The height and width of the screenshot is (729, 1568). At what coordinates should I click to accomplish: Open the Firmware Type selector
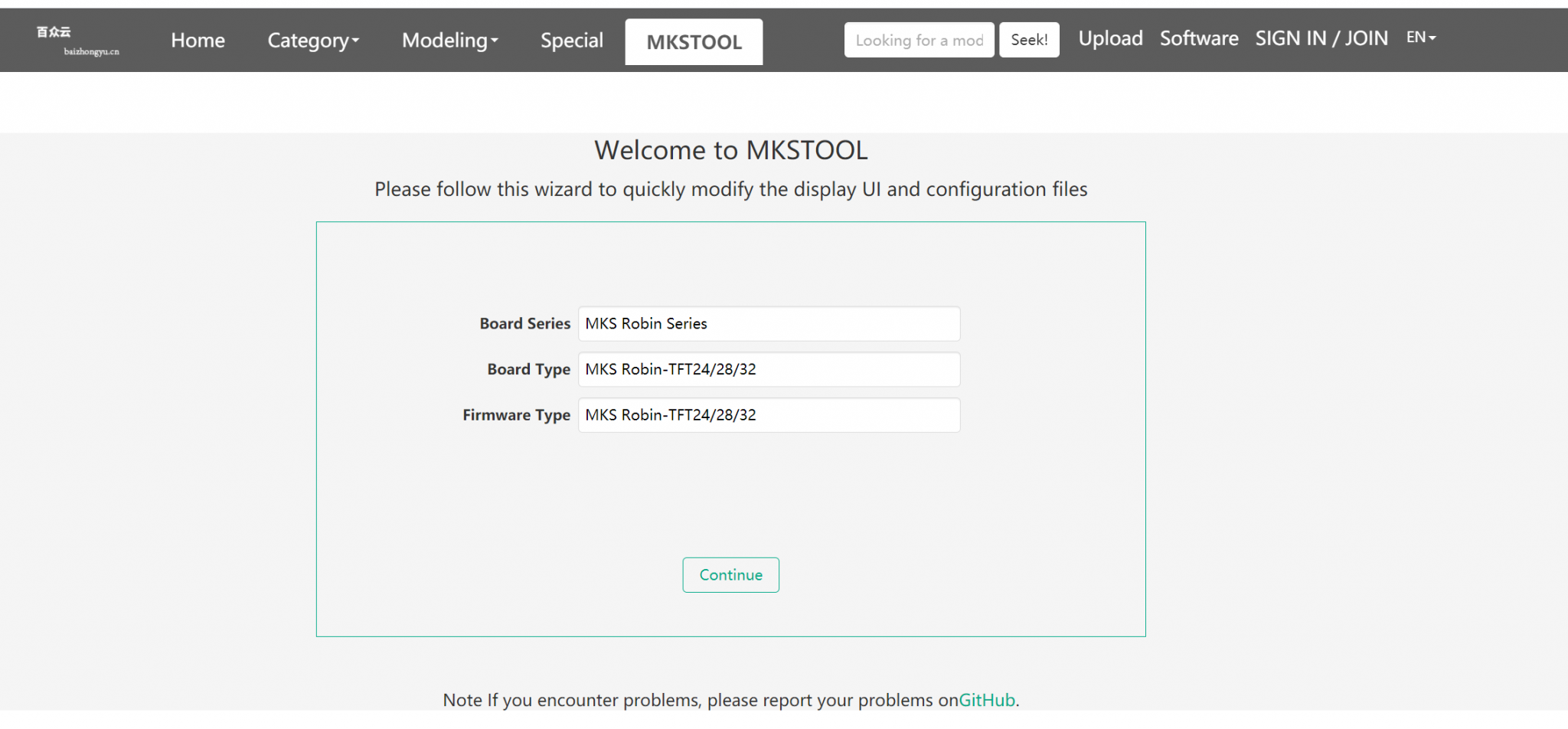click(x=769, y=415)
